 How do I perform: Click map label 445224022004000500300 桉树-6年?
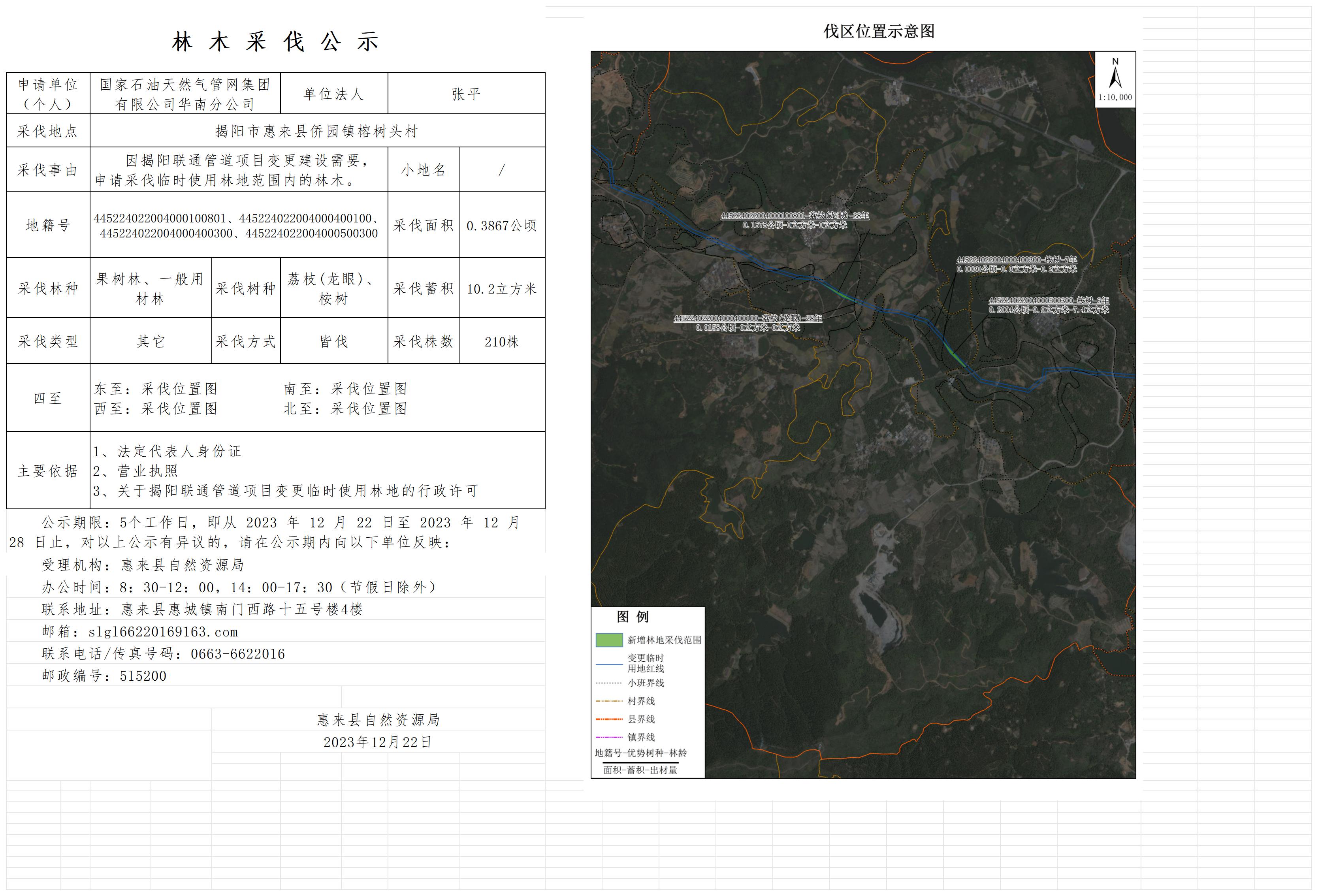(1049, 301)
